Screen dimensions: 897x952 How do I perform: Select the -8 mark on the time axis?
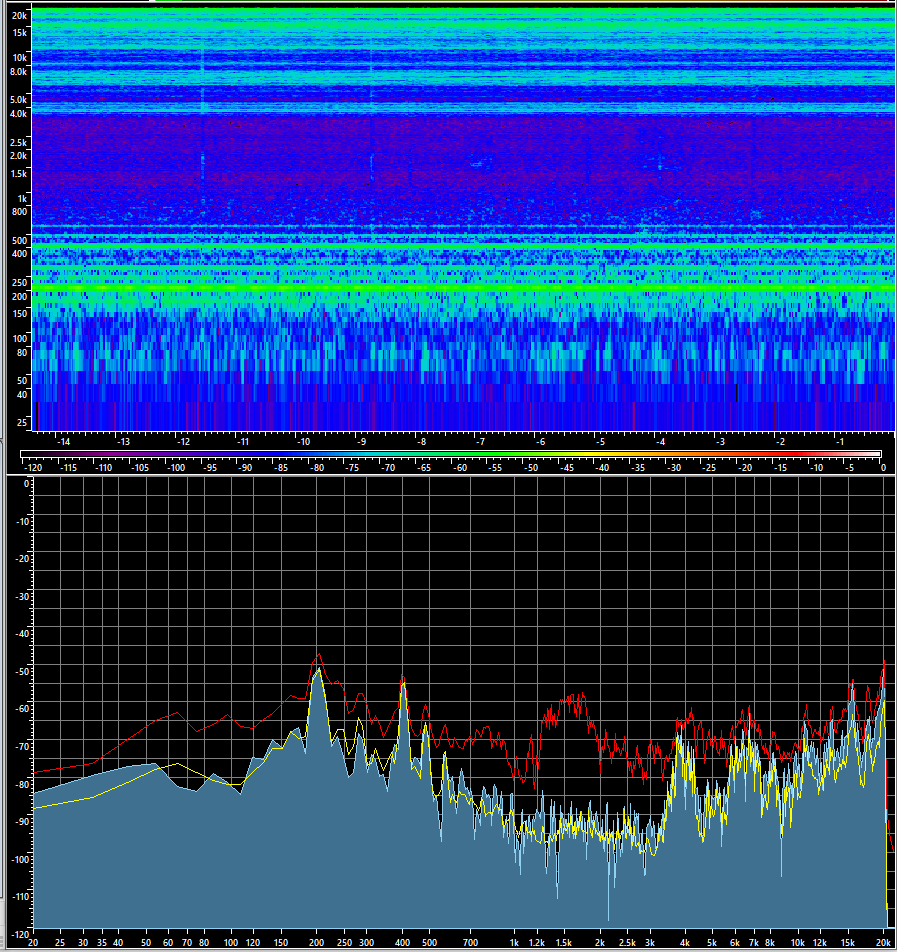coord(421,441)
